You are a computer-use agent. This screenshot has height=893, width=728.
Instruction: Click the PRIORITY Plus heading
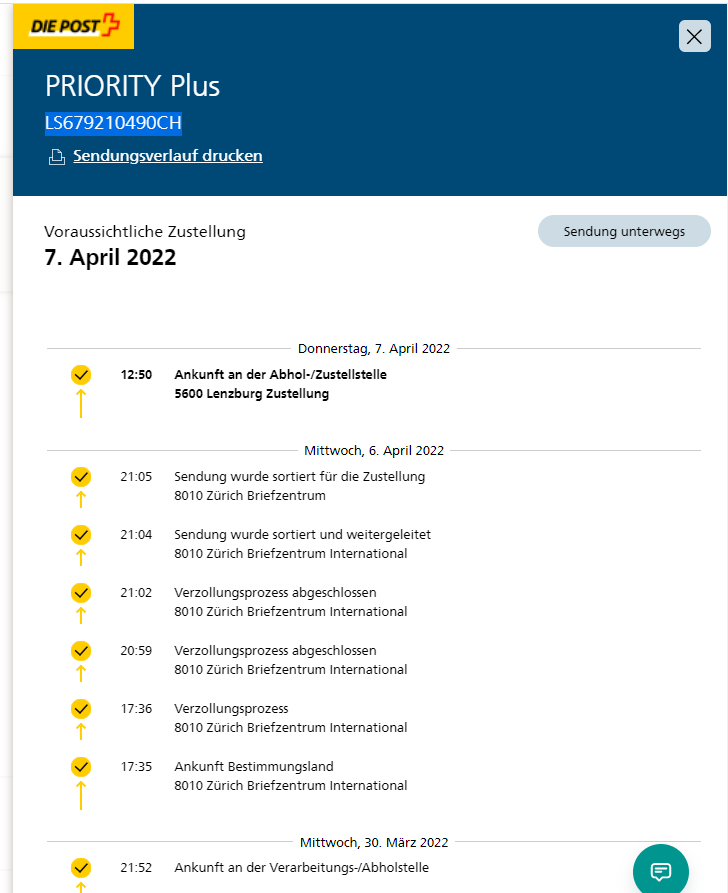click(x=132, y=86)
